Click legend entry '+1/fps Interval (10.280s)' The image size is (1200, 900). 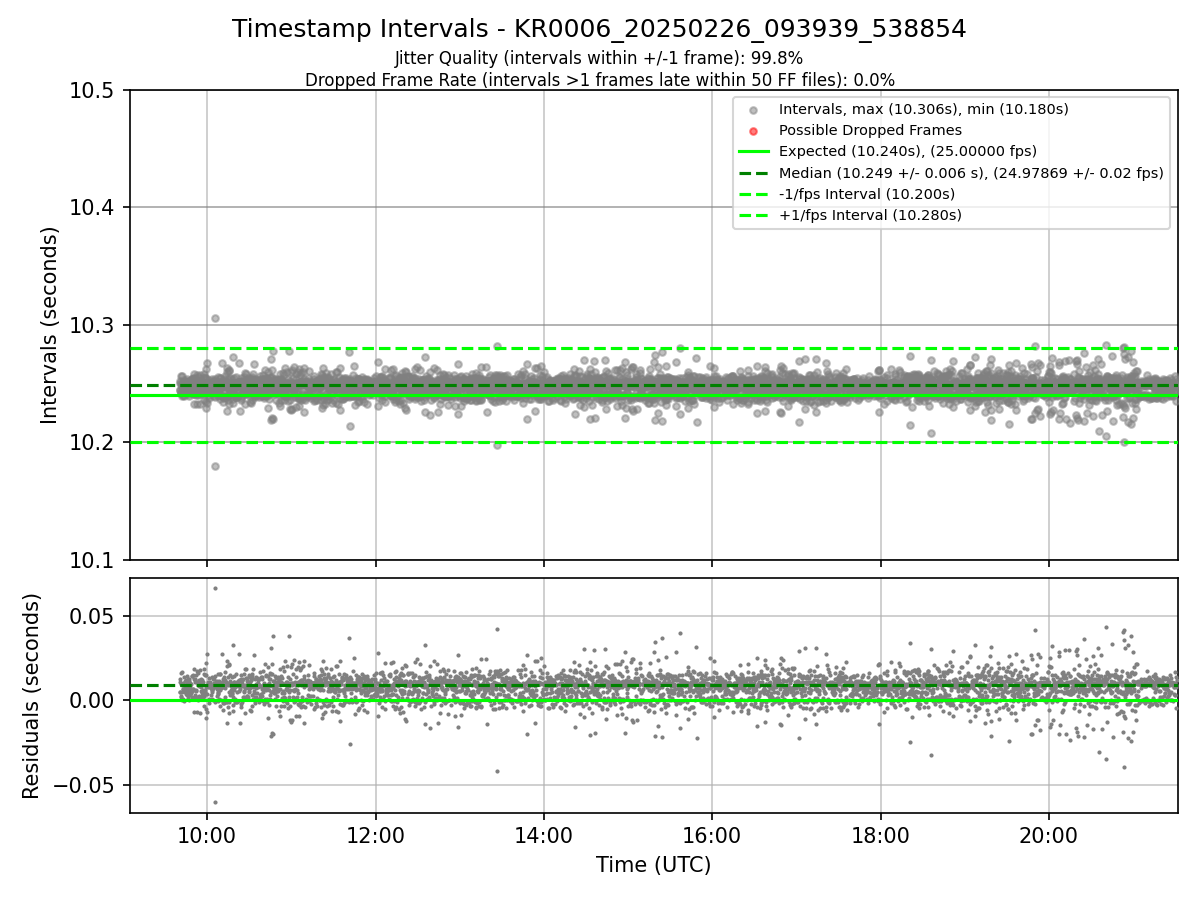870,215
